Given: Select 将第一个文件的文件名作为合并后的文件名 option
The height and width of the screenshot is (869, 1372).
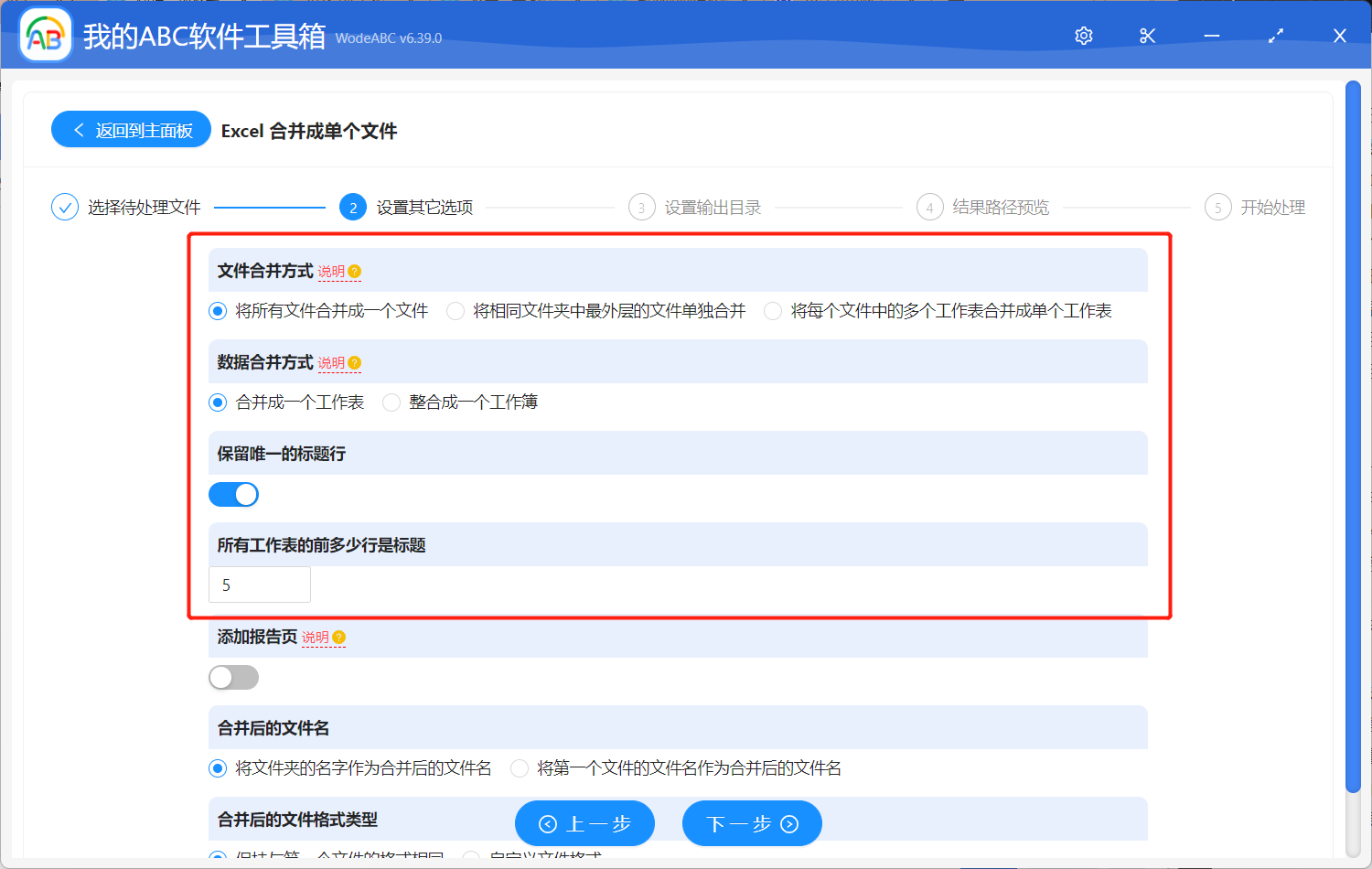Looking at the screenshot, I should point(520,768).
